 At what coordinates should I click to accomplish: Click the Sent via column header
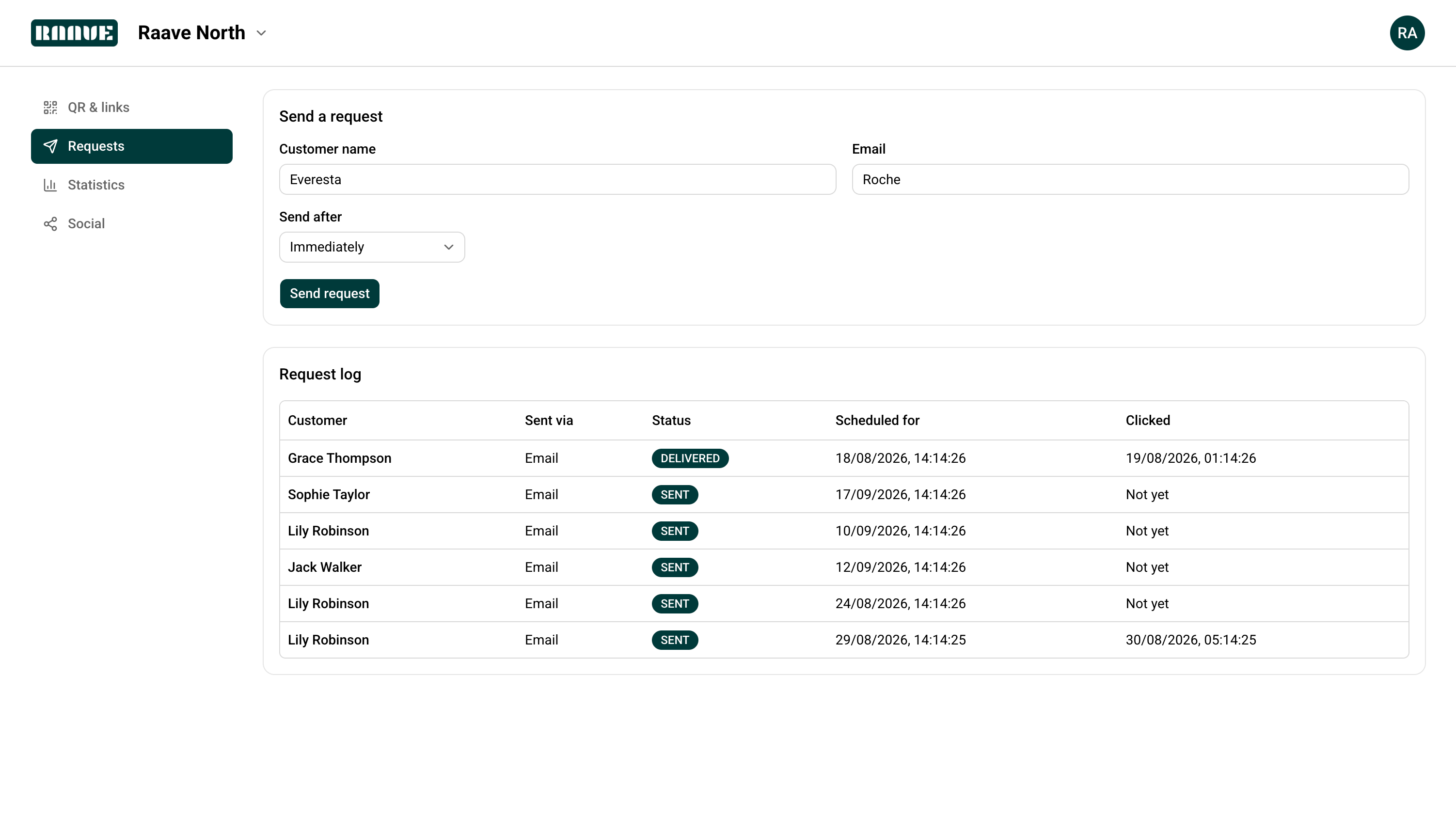coord(549,420)
